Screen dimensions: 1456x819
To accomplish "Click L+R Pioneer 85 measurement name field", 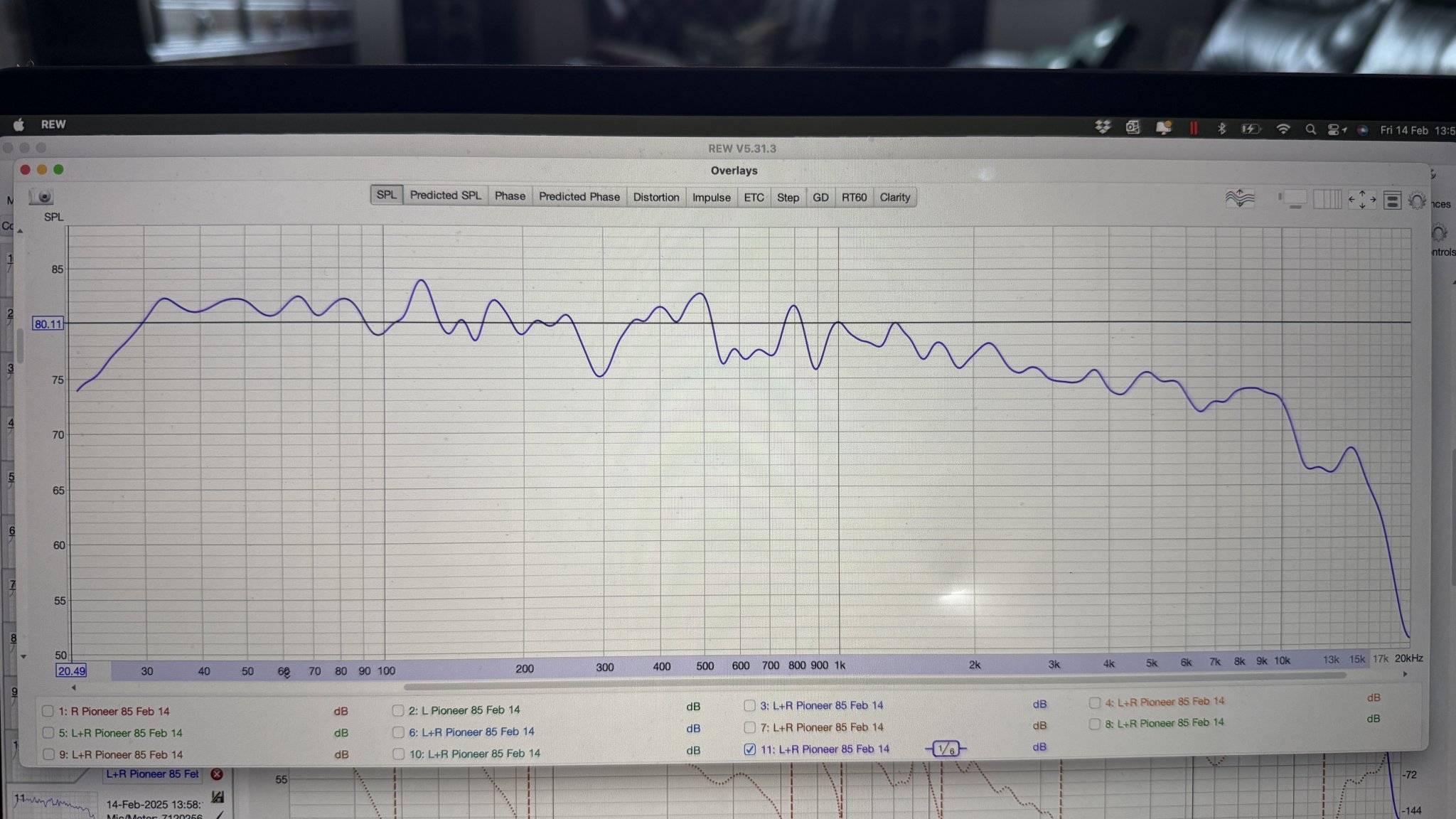I will coord(152,774).
